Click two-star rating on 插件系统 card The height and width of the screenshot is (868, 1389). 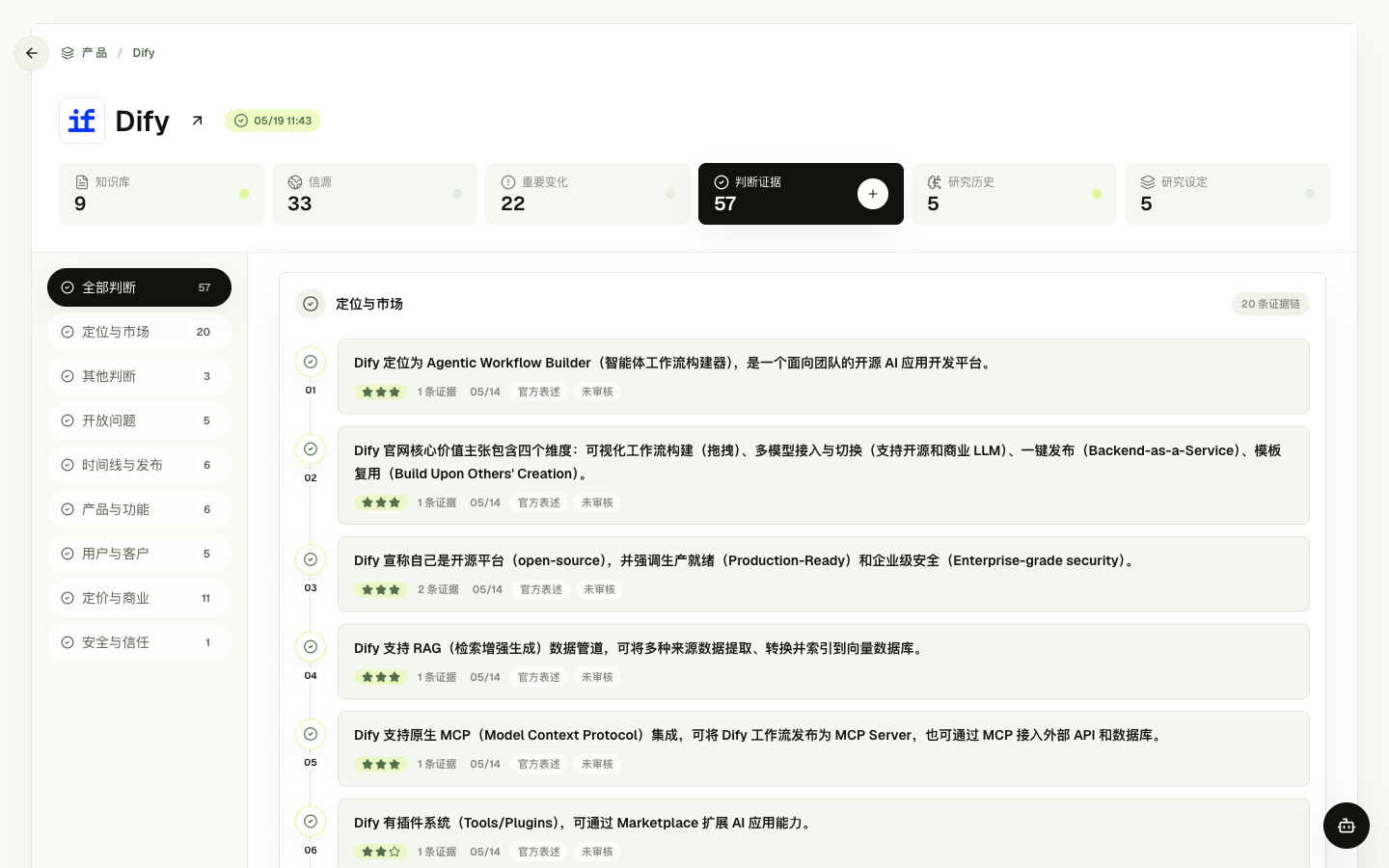pyautogui.click(x=381, y=852)
